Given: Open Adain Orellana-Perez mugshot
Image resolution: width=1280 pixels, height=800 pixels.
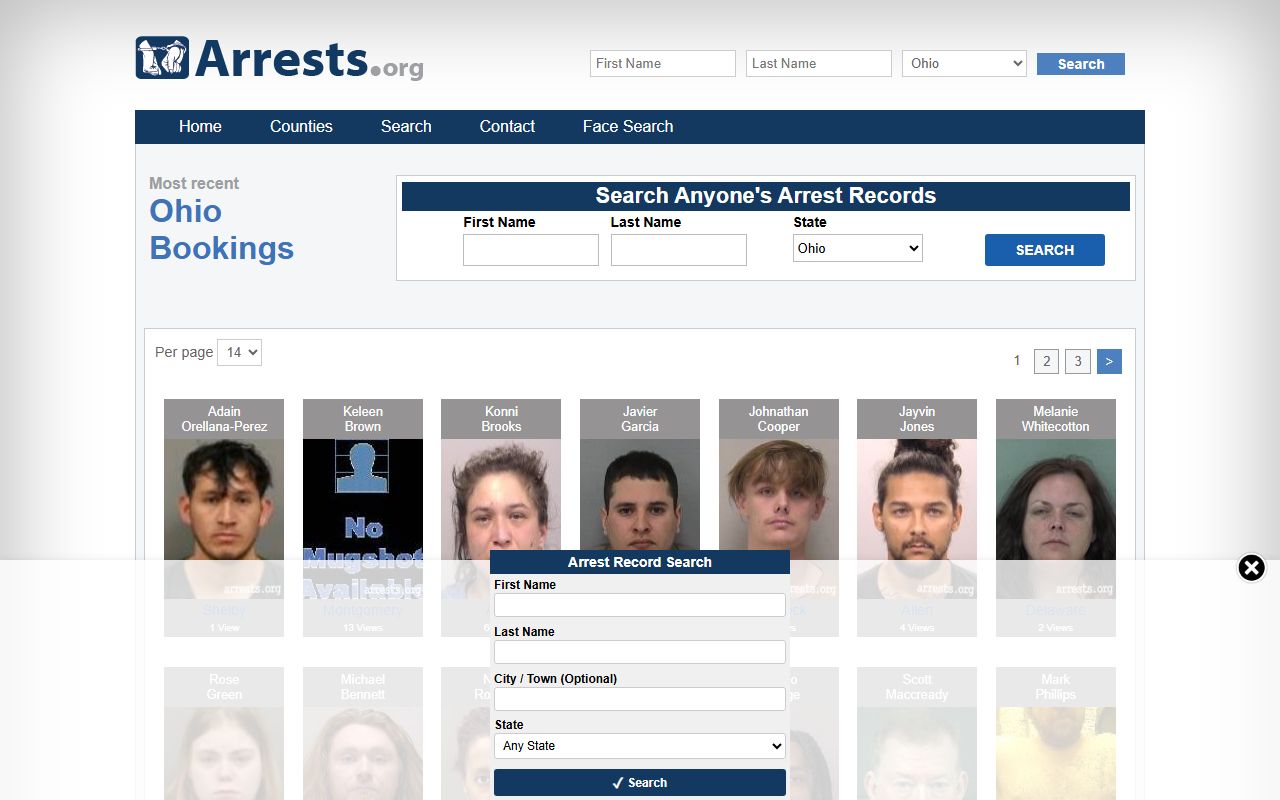Looking at the screenshot, I should coord(224,518).
